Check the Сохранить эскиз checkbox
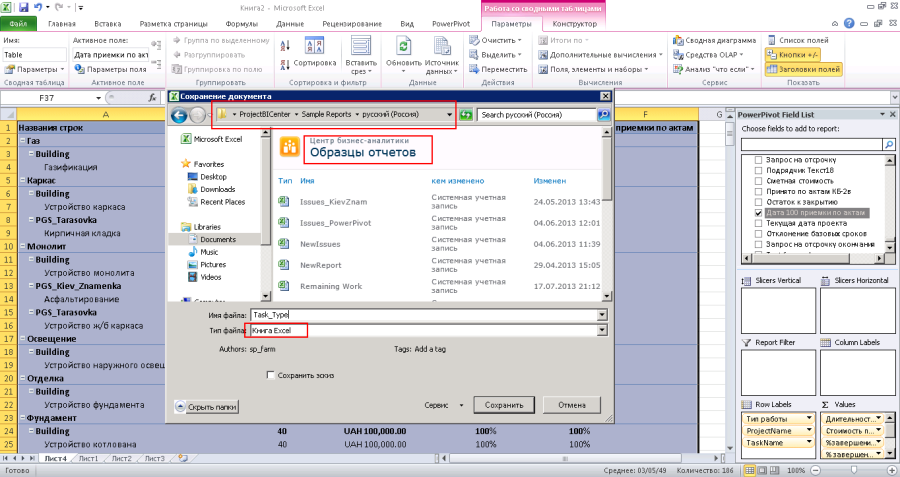This screenshot has height=477, width=900. coord(270,375)
